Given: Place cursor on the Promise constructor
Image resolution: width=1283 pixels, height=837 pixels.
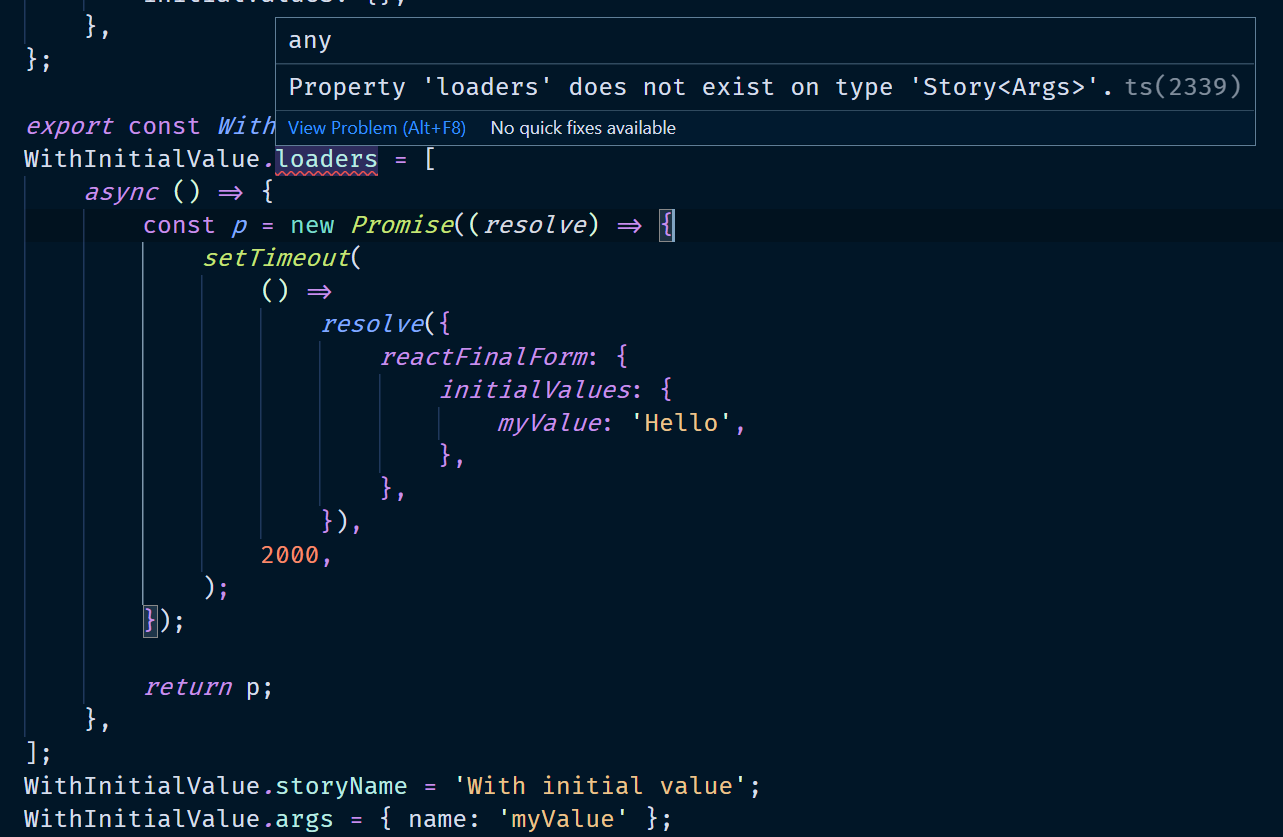Looking at the screenshot, I should pyautogui.click(x=401, y=224).
